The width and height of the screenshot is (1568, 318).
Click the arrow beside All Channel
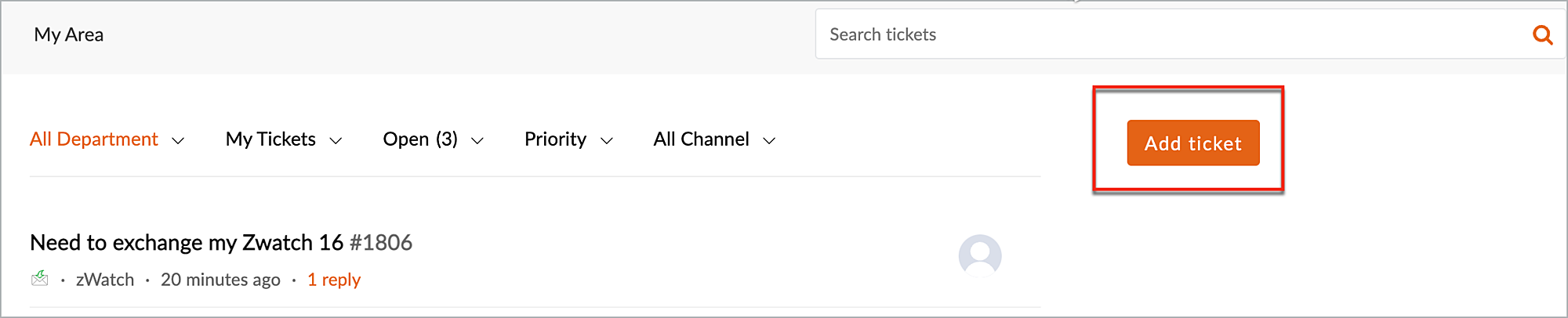[769, 141]
